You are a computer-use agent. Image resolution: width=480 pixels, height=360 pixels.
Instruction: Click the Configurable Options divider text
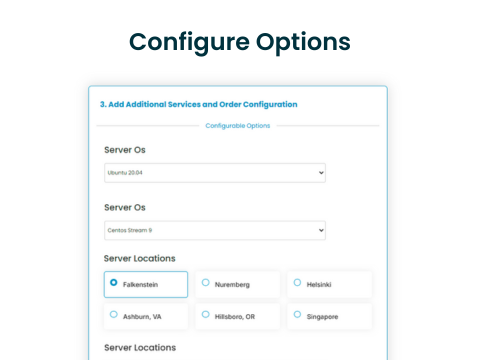238,126
